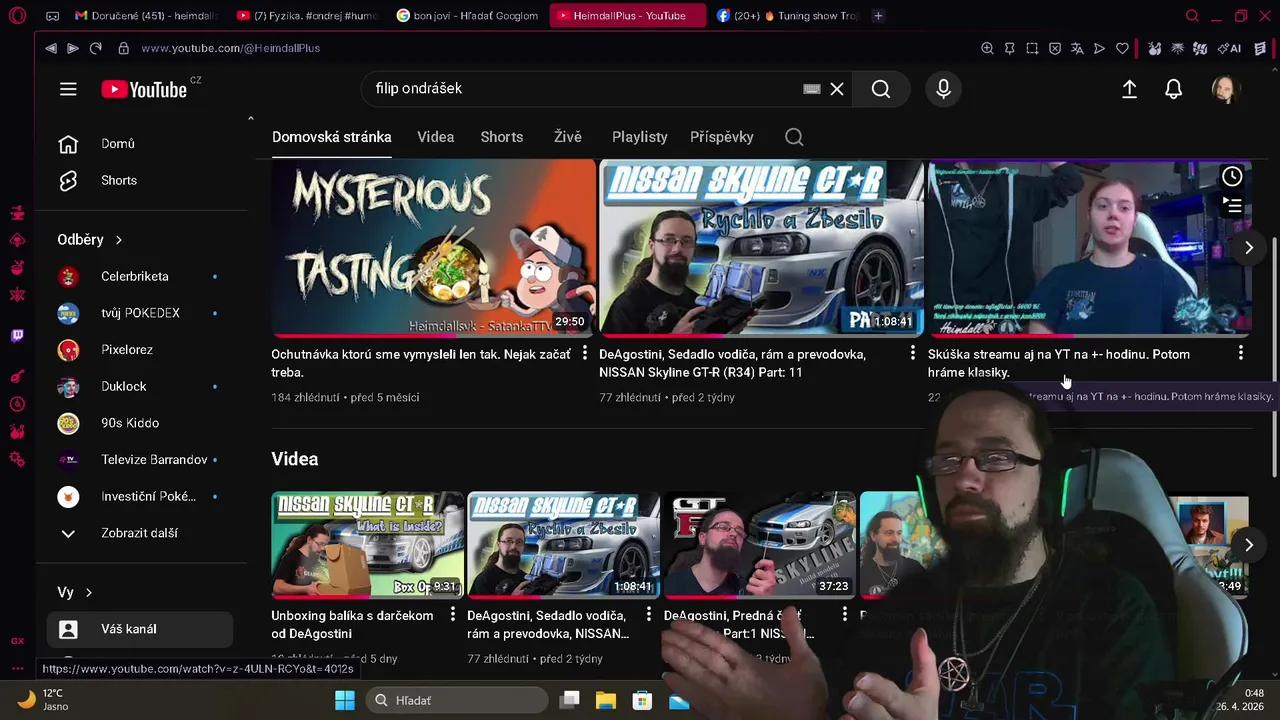Open the Domů sidebar item
This screenshot has width=1280, height=720.
tap(140, 144)
